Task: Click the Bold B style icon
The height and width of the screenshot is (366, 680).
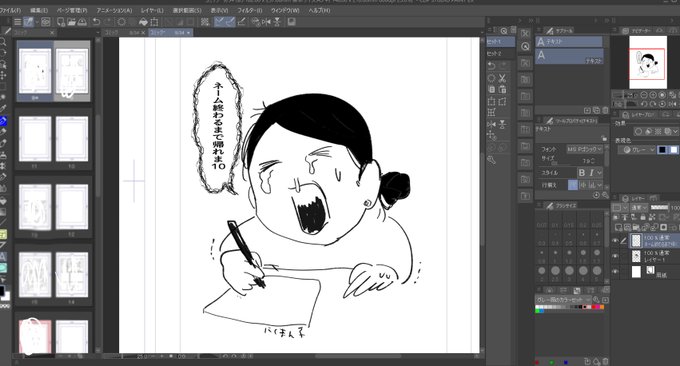Action: click(582, 173)
